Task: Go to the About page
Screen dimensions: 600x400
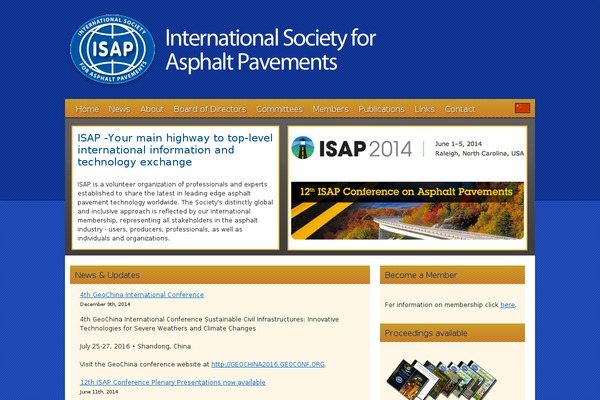Action: [152, 109]
